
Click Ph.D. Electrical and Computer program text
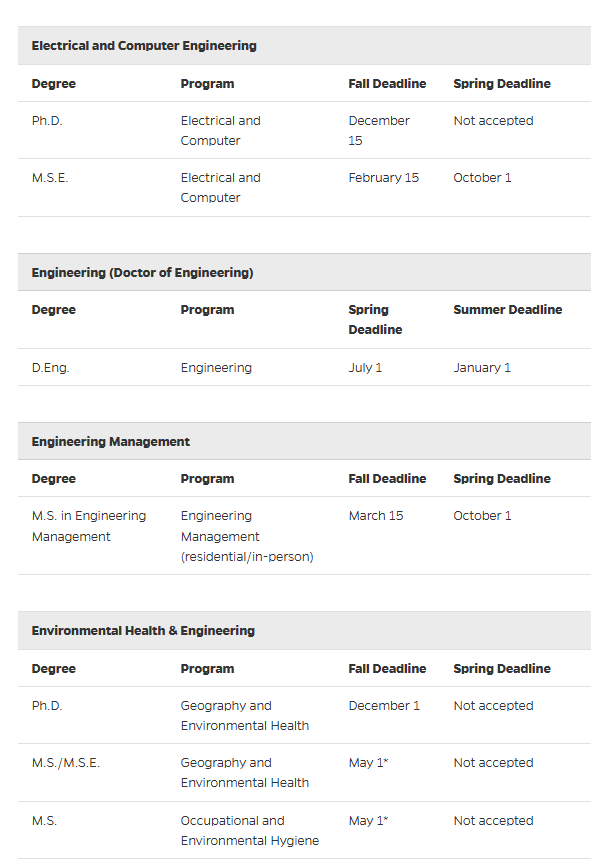[220, 130]
